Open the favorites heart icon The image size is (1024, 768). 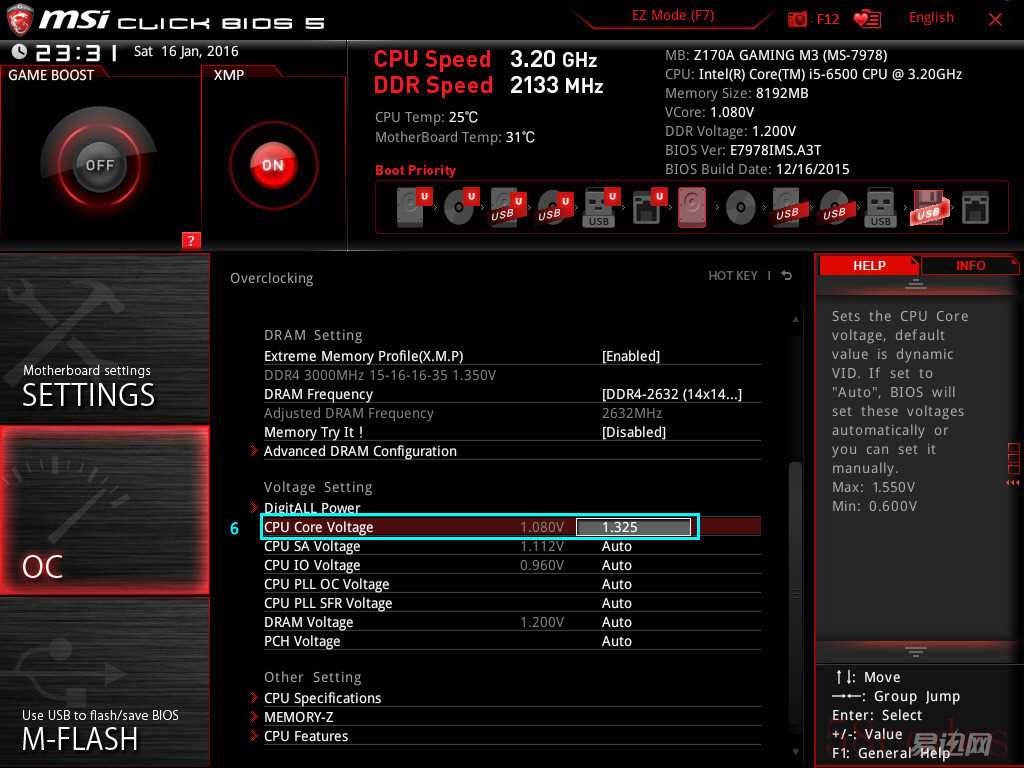(x=867, y=19)
